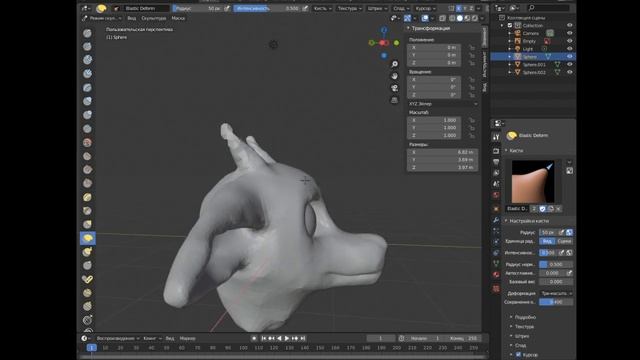Screen dimensions: 640x360
Task: Toggle the Курсор checkbox in brush panel
Action: [518, 355]
